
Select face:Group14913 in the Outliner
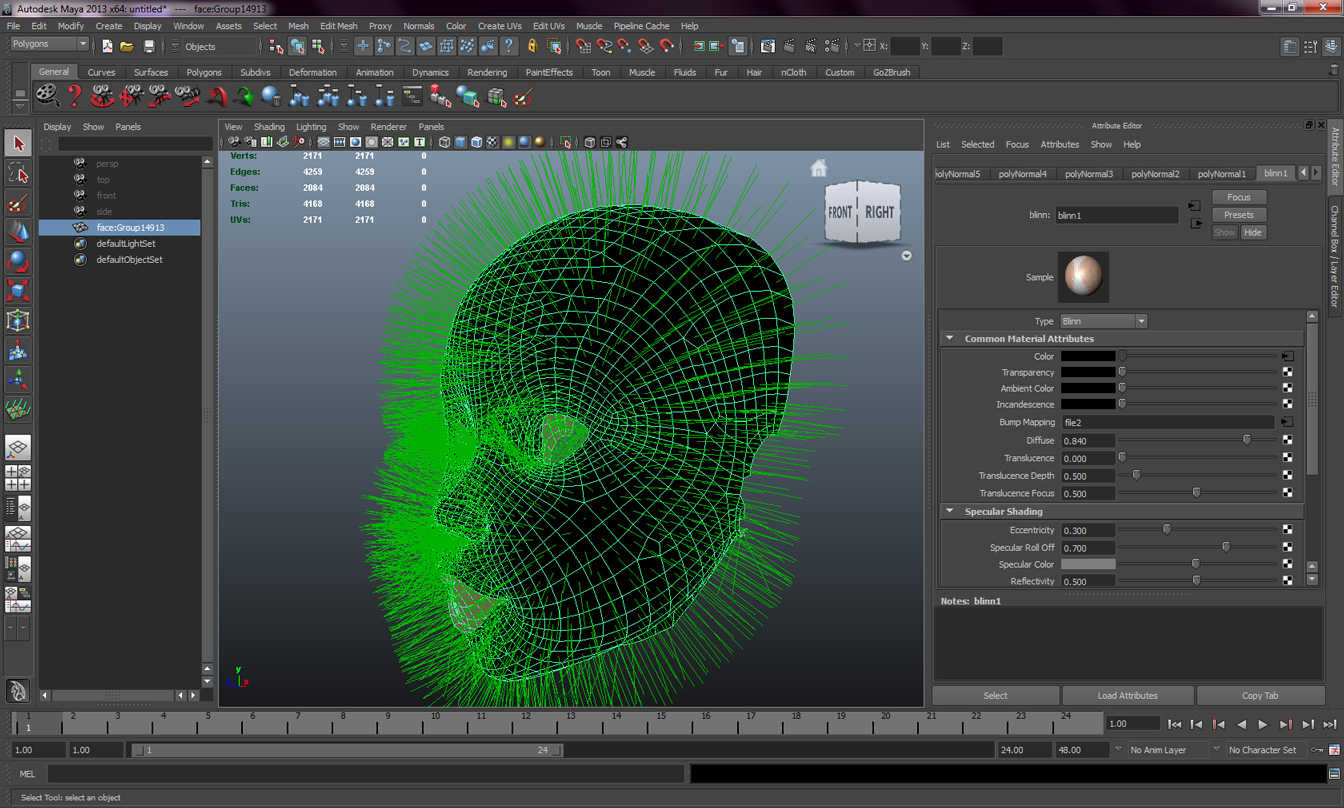(130, 228)
